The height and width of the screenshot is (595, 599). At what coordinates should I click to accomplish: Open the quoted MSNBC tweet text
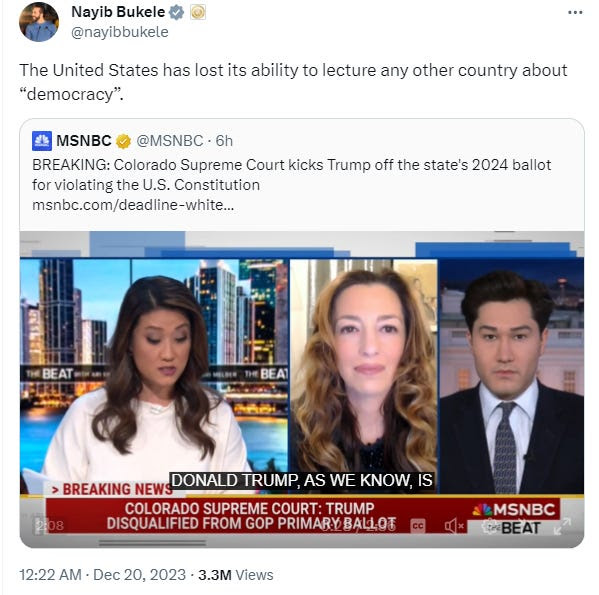pyautogui.click(x=291, y=175)
